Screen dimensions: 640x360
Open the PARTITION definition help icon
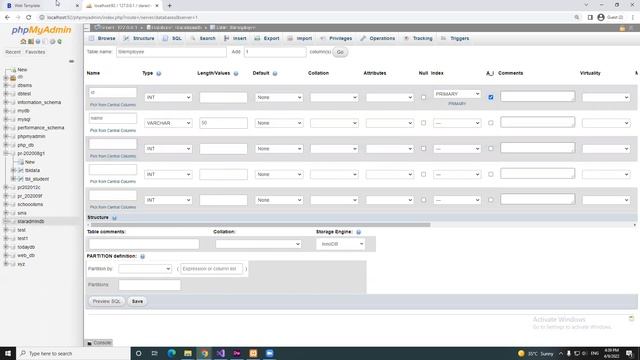142,256
